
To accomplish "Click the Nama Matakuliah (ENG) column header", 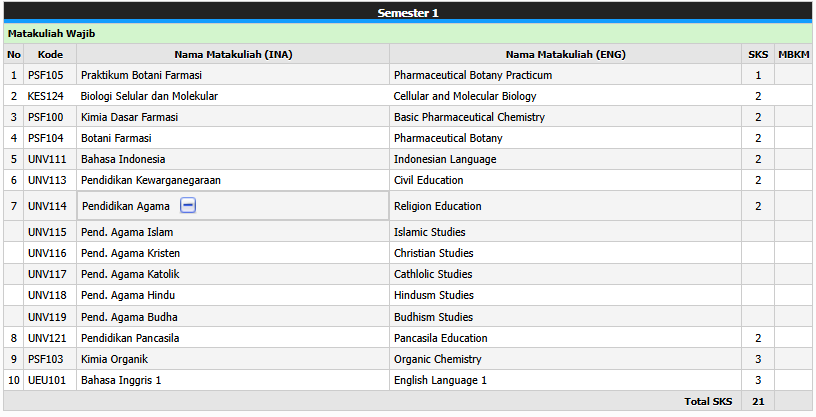I will (x=565, y=54).
